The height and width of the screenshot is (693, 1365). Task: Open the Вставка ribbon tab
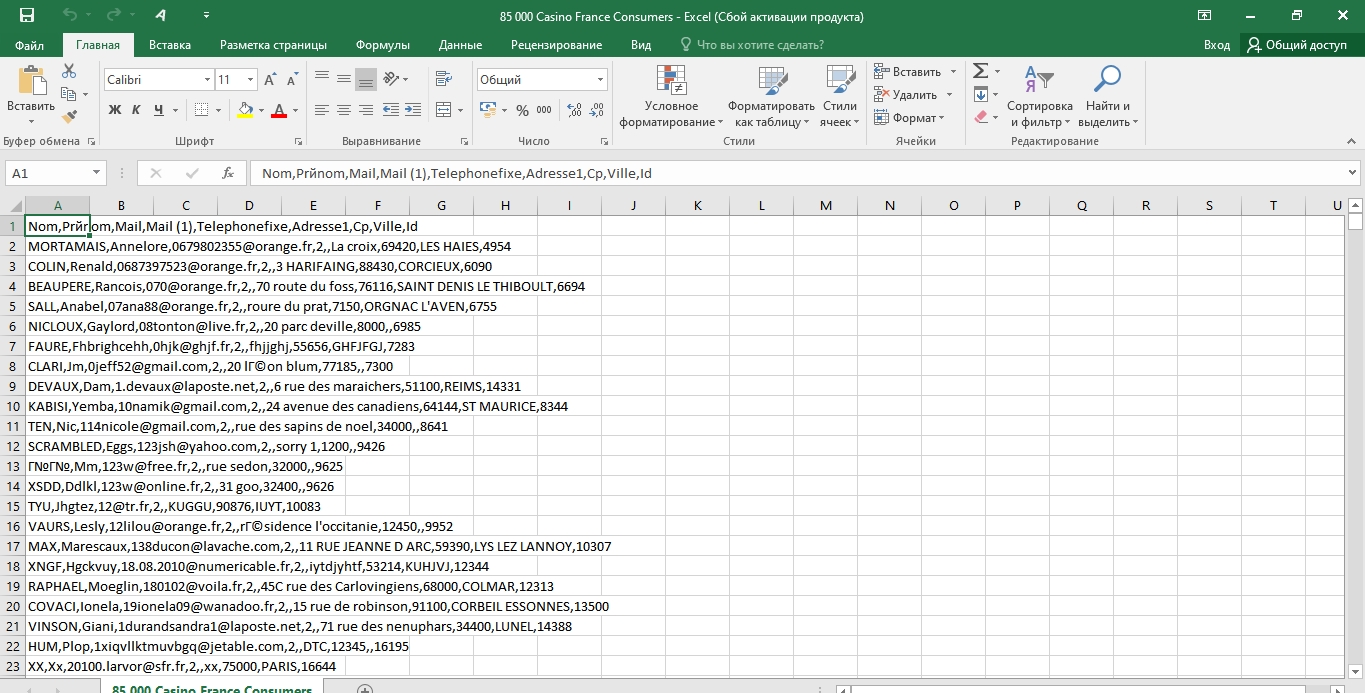click(170, 45)
